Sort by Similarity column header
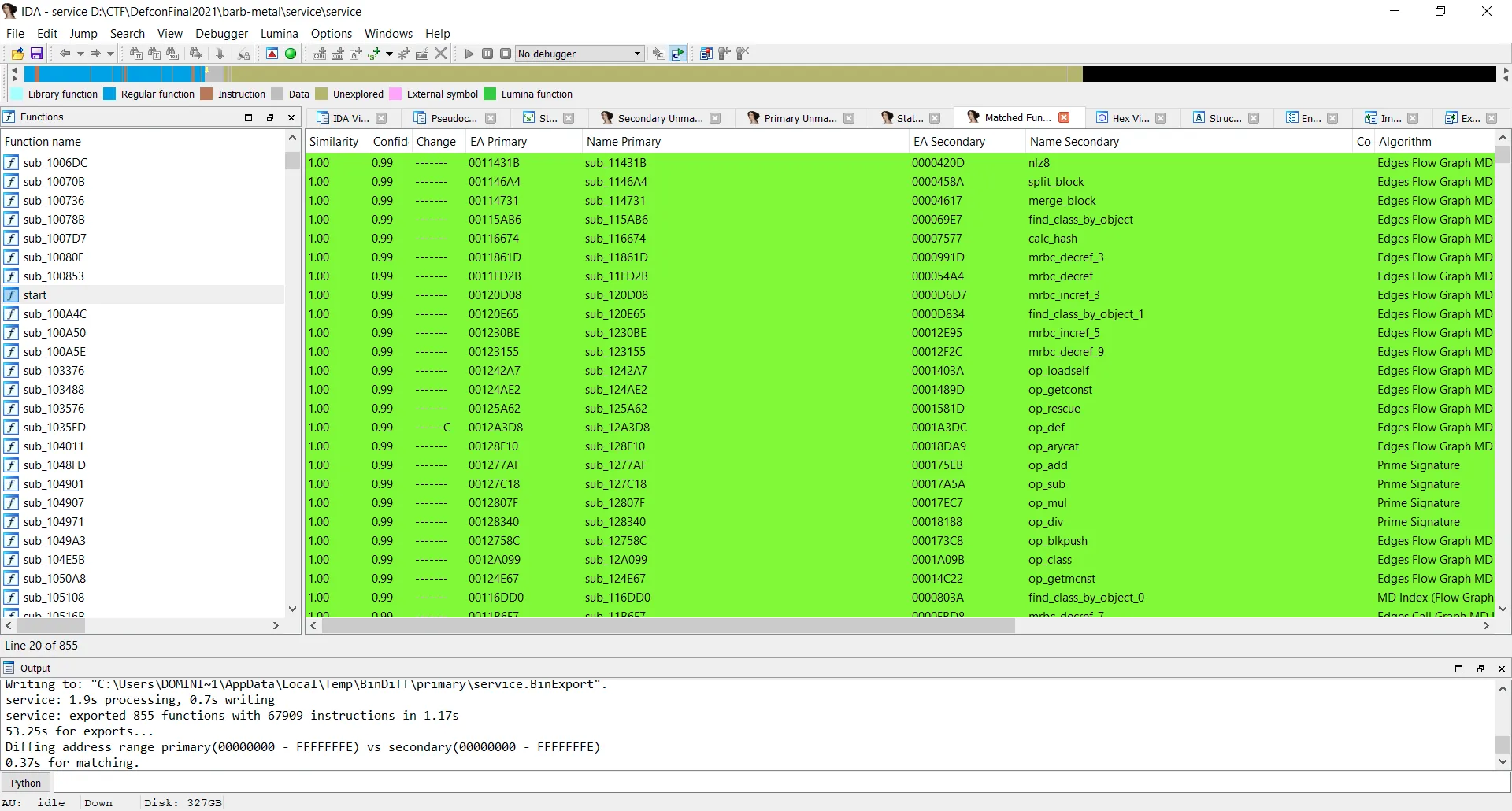The image size is (1512, 811). pyautogui.click(x=334, y=142)
